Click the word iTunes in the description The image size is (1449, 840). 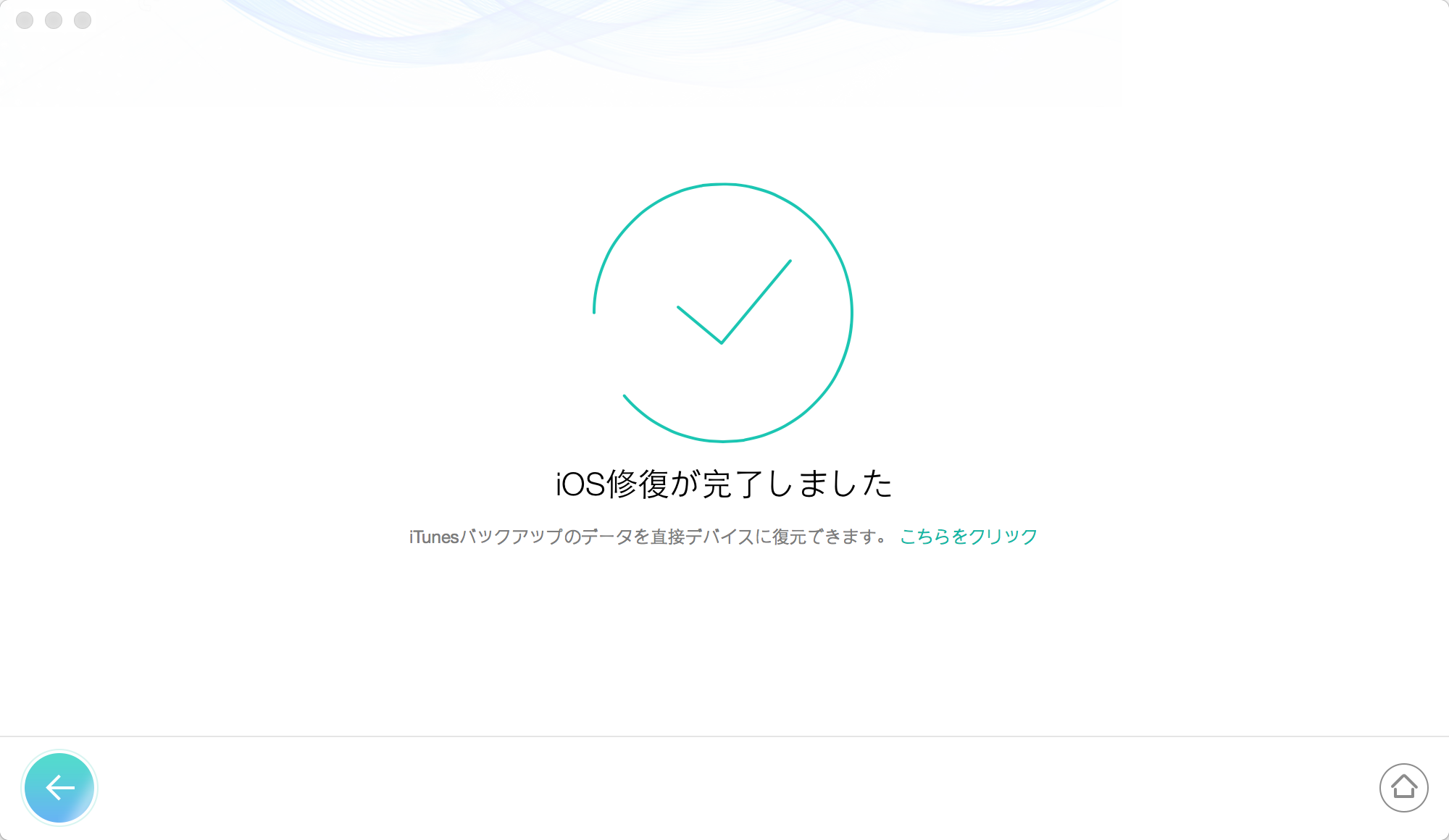coord(434,537)
